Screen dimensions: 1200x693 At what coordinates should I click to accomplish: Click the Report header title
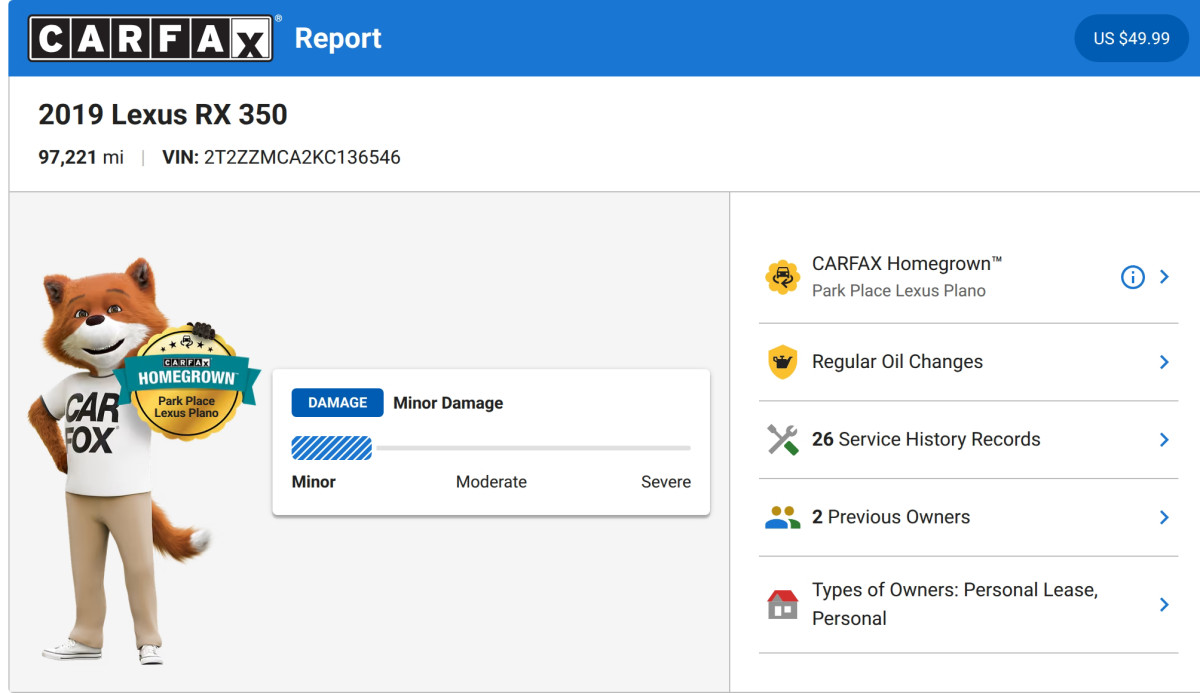point(338,38)
